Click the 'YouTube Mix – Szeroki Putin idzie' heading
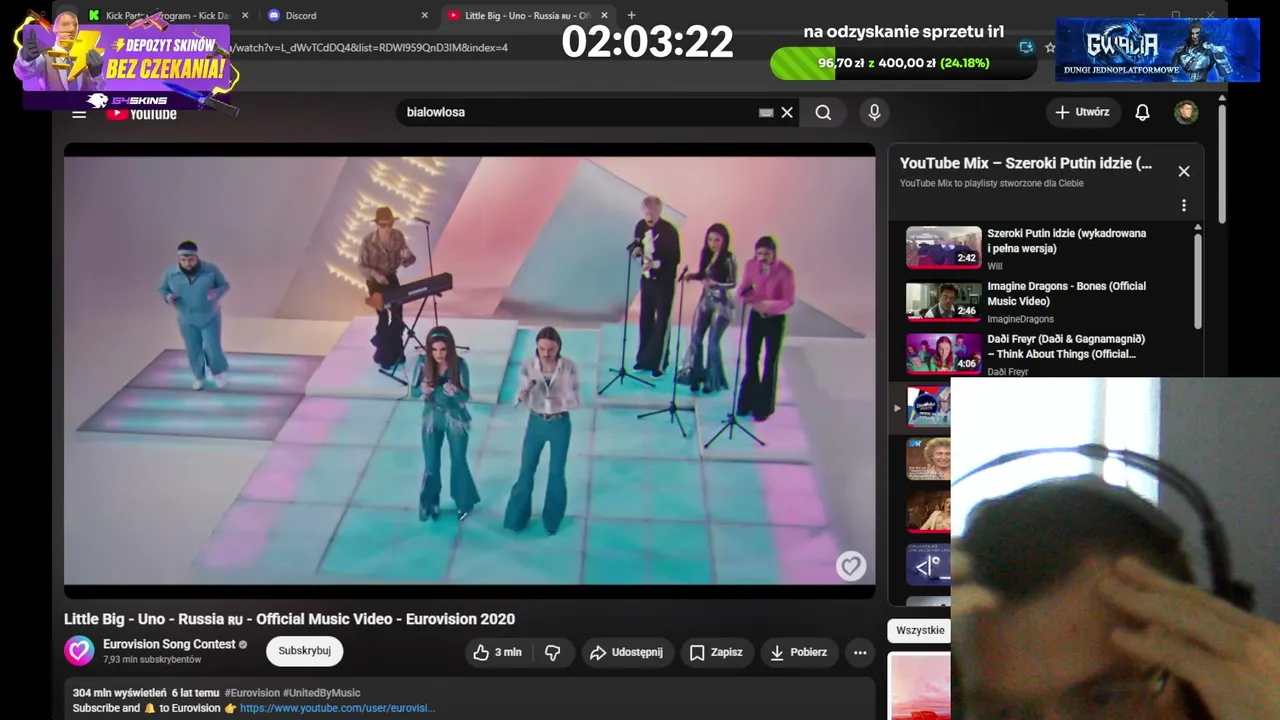 (1026, 163)
